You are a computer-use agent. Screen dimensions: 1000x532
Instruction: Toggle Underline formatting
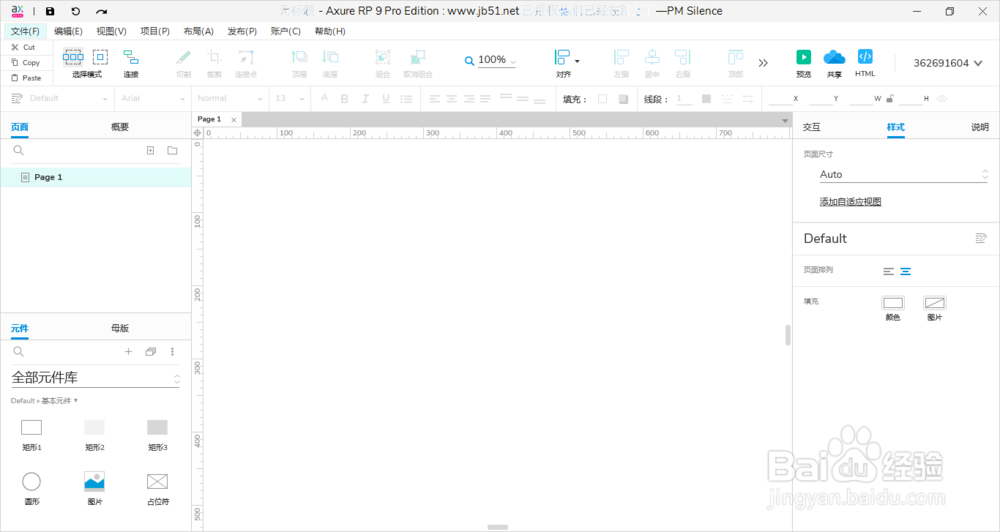coord(386,98)
